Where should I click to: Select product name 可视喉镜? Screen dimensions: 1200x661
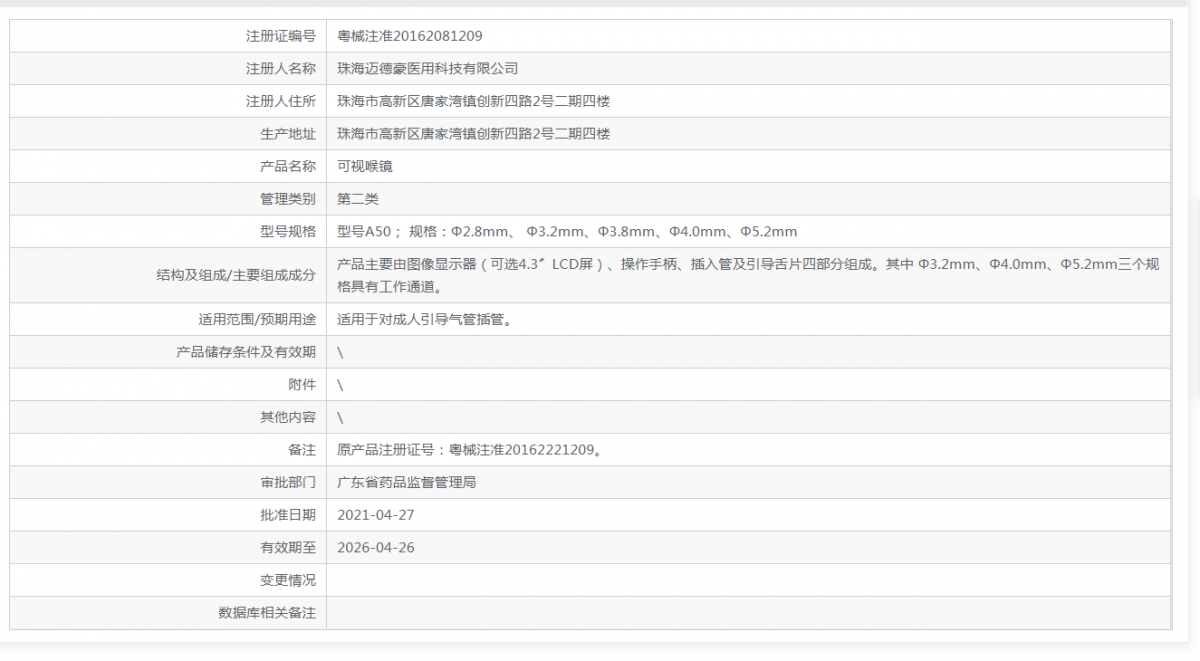[365, 167]
